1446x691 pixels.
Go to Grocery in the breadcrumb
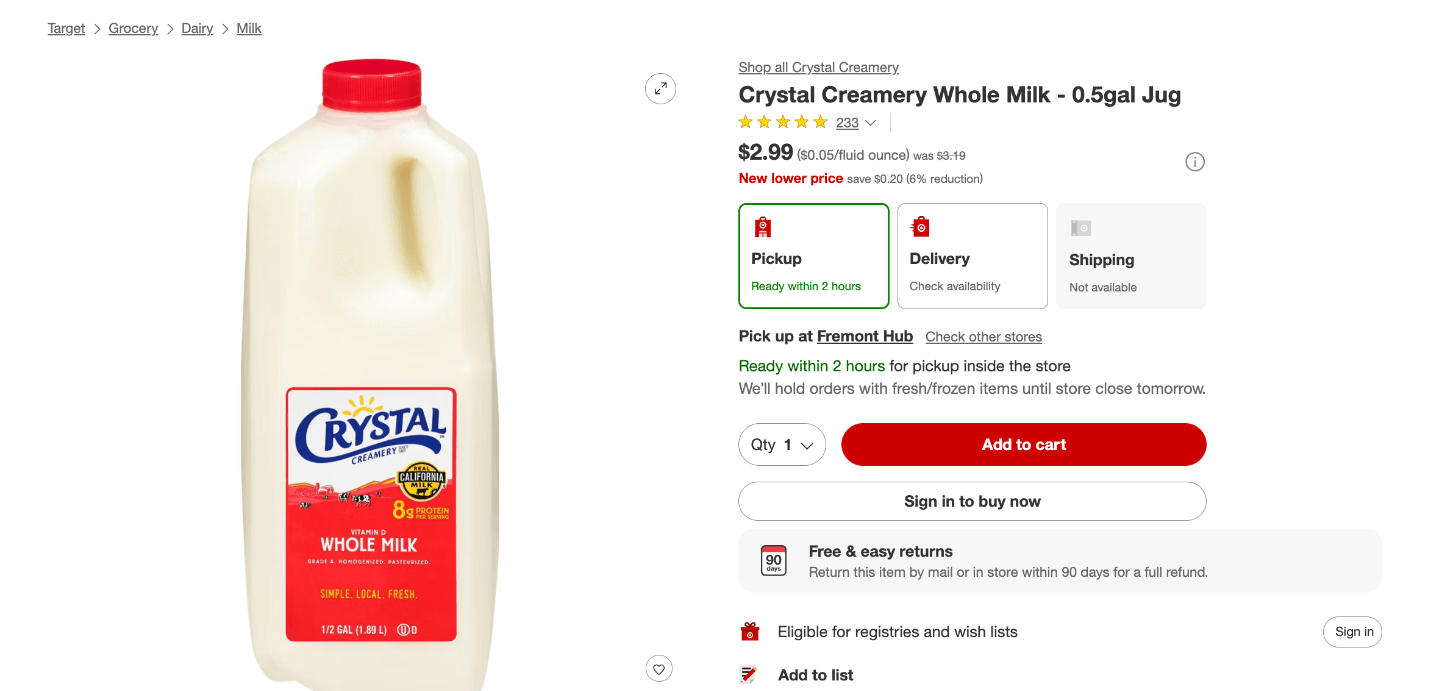coord(133,28)
